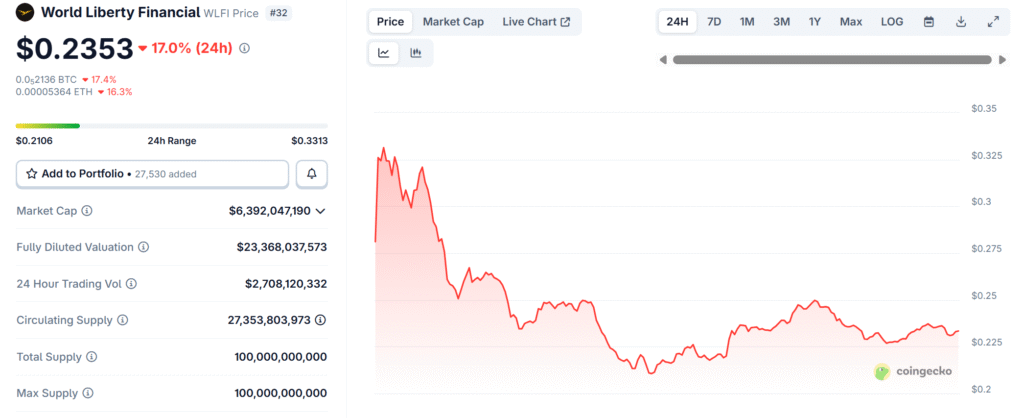The image size is (1024, 418).
Task: Click the bell price alert icon
Action: [x=311, y=174]
